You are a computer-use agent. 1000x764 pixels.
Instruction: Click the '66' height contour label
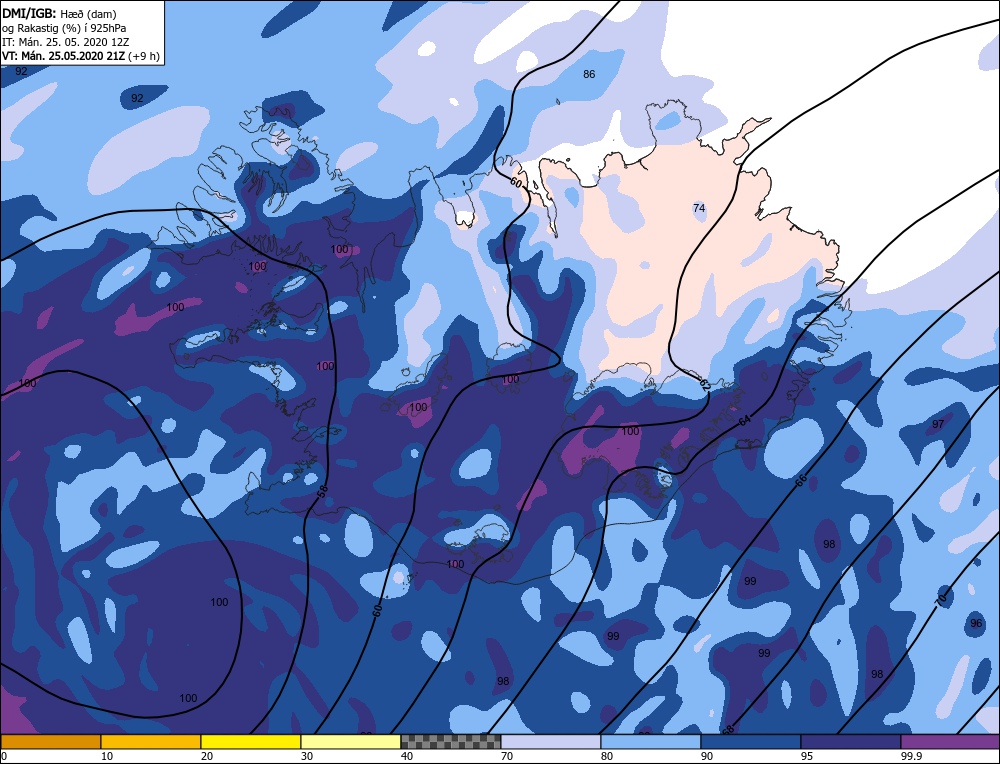(801, 480)
